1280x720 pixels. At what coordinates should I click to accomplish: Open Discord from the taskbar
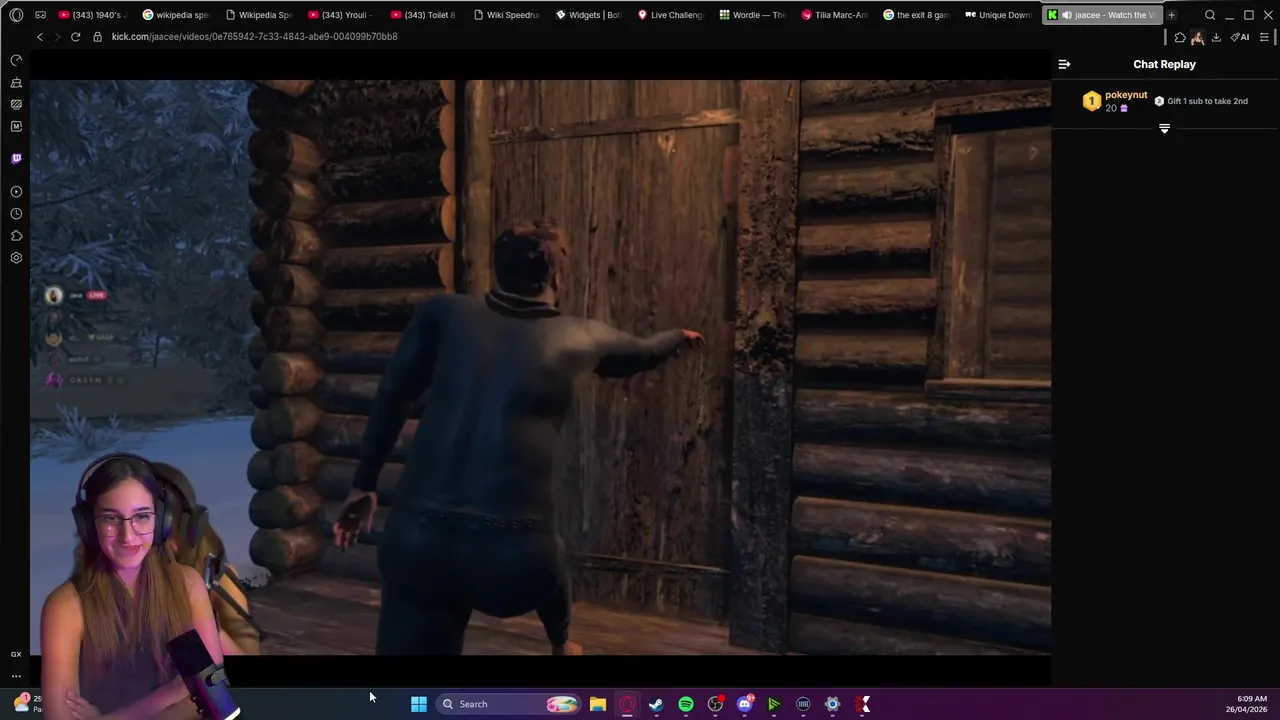coord(744,704)
